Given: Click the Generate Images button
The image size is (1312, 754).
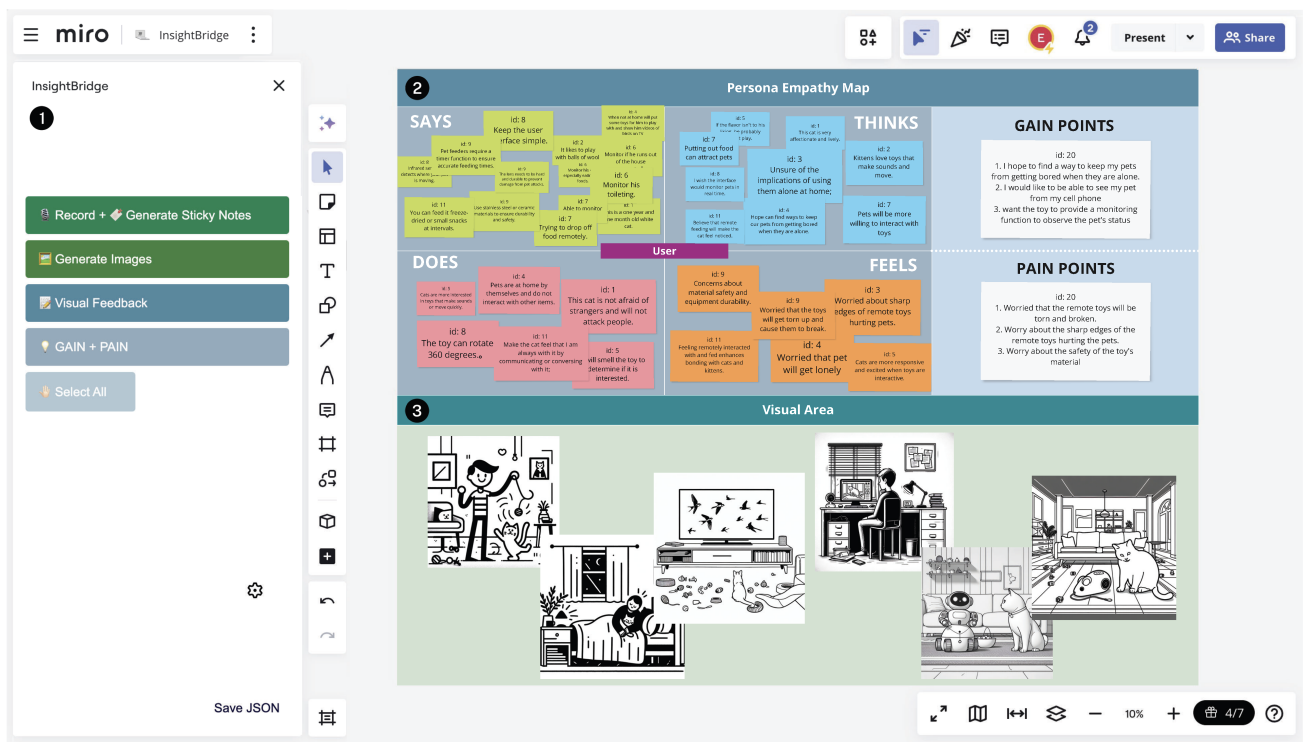Looking at the screenshot, I should [157, 259].
